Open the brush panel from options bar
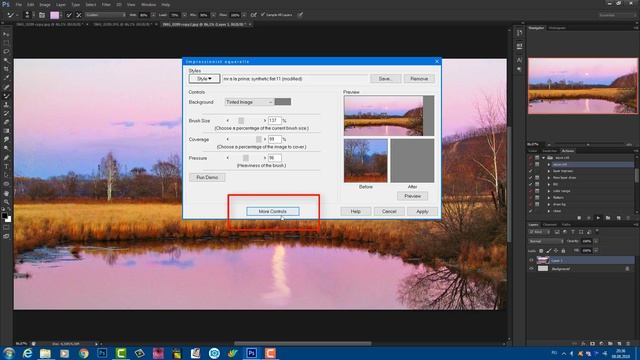 [x=42, y=15]
